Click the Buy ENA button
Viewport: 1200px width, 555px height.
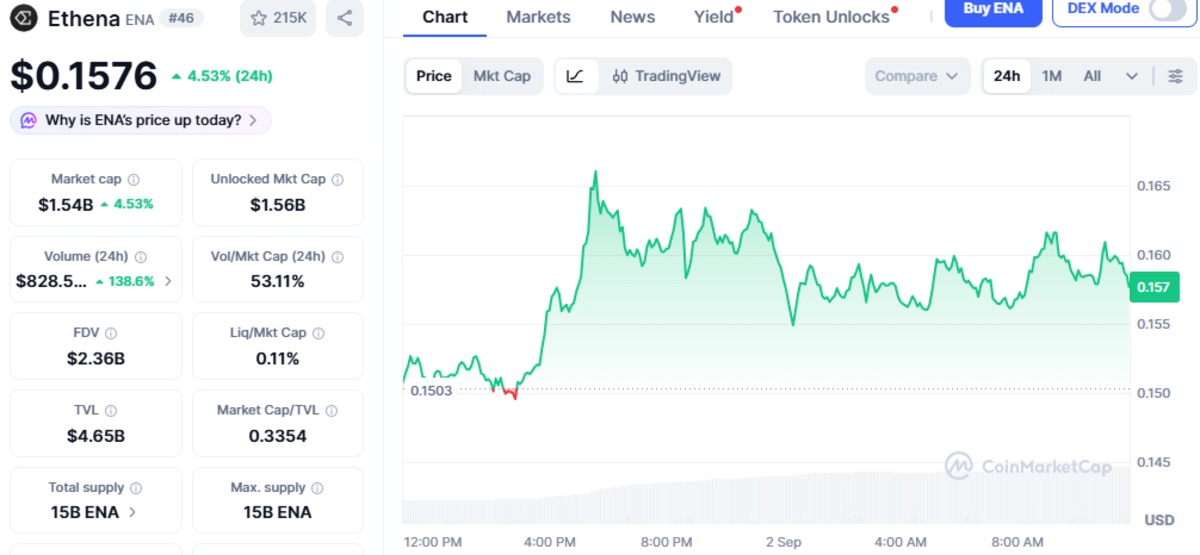(993, 9)
